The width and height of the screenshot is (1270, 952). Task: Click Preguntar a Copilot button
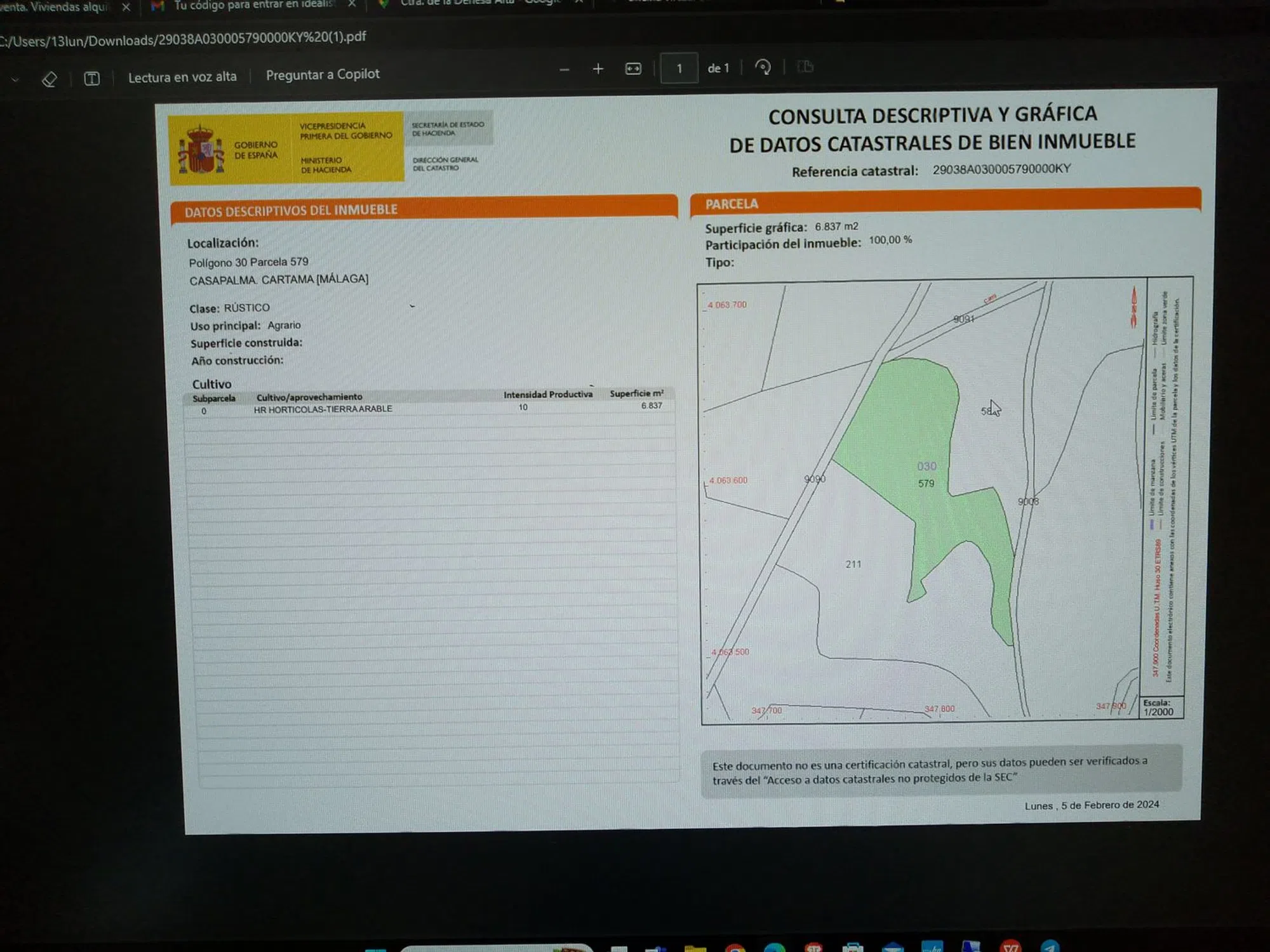(x=323, y=75)
